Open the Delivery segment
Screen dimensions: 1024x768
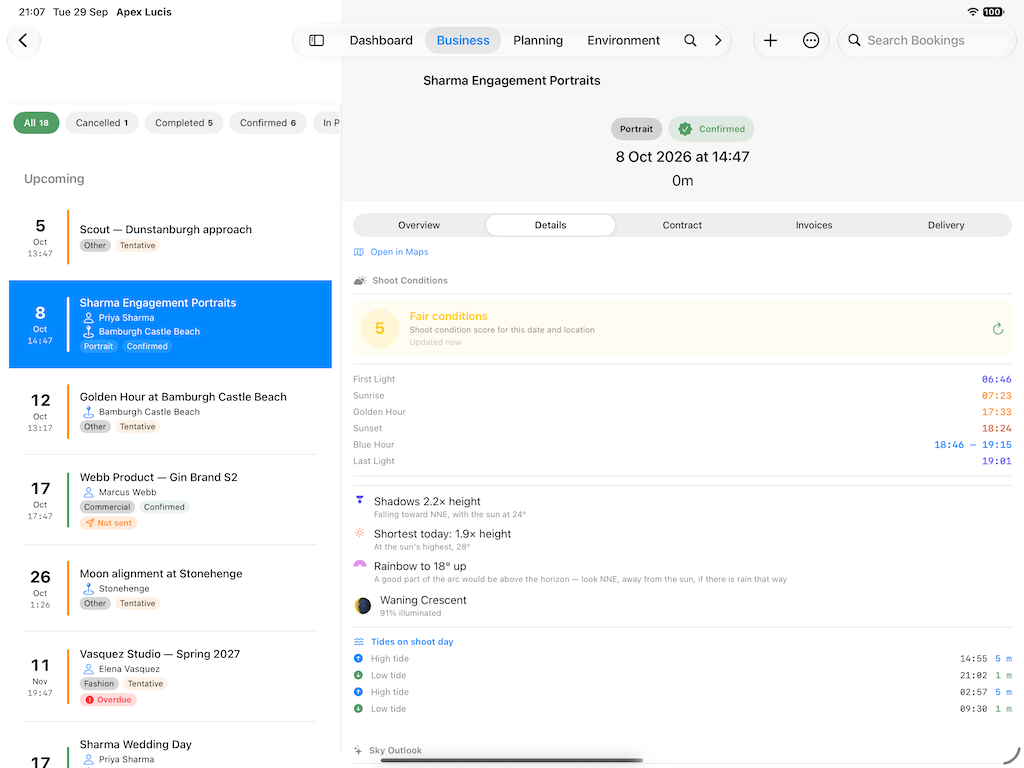(946, 225)
